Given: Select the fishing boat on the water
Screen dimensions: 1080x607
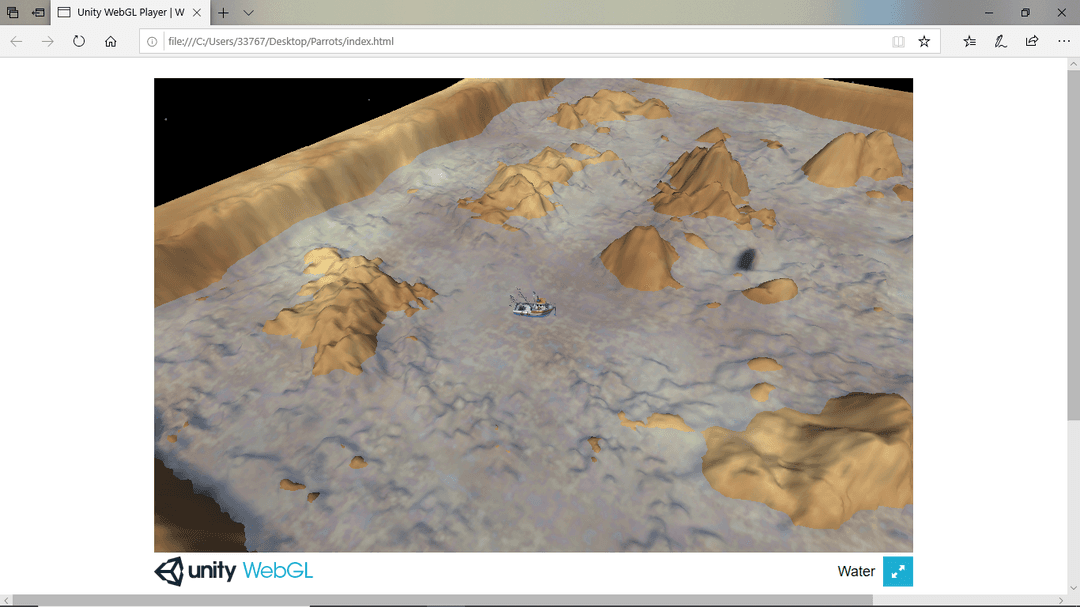Looking at the screenshot, I should tap(532, 306).
